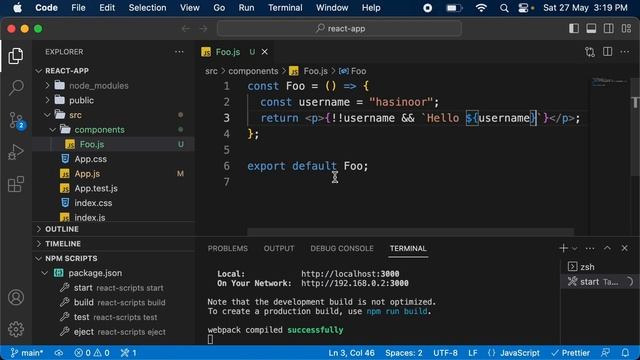Synchronize changes cloud icon in status bar
Image resolution: width=640 pixels, height=360 pixels.
coord(59,353)
